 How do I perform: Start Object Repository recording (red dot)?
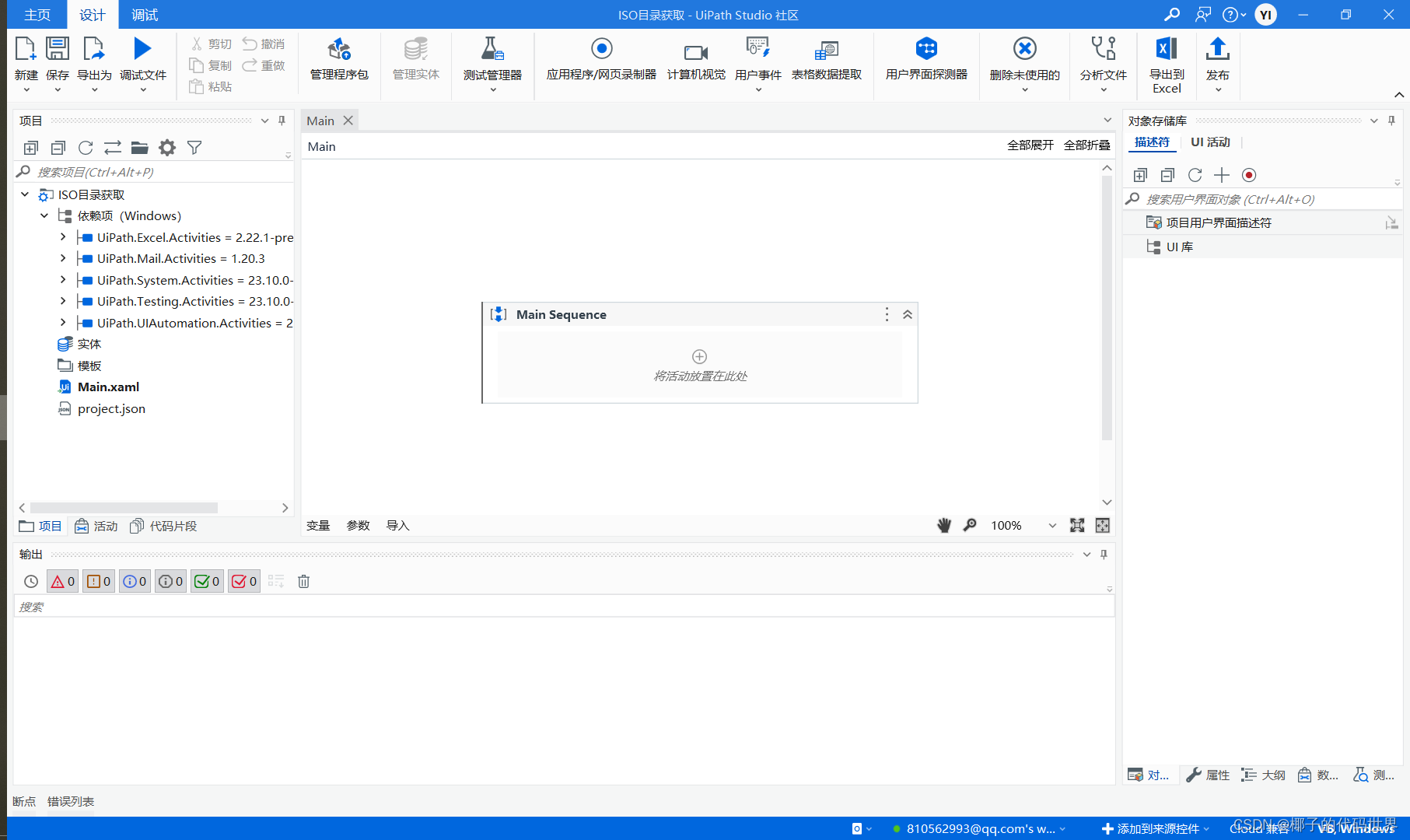pyautogui.click(x=1249, y=175)
